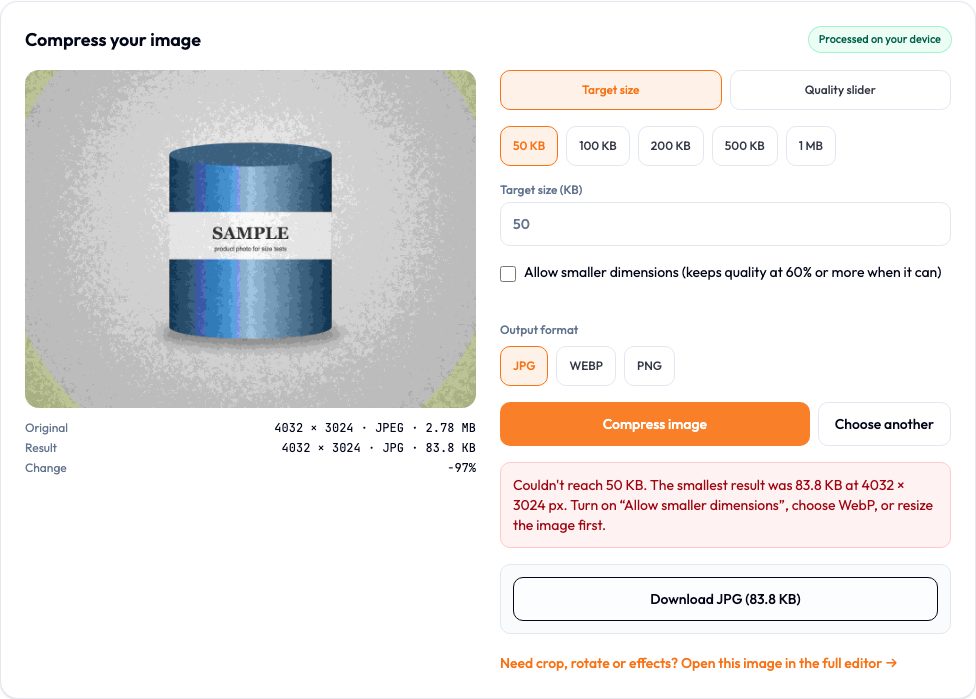Viewport: 976px width, 699px height.
Task: Select the 200 KB preset
Action: pos(670,146)
